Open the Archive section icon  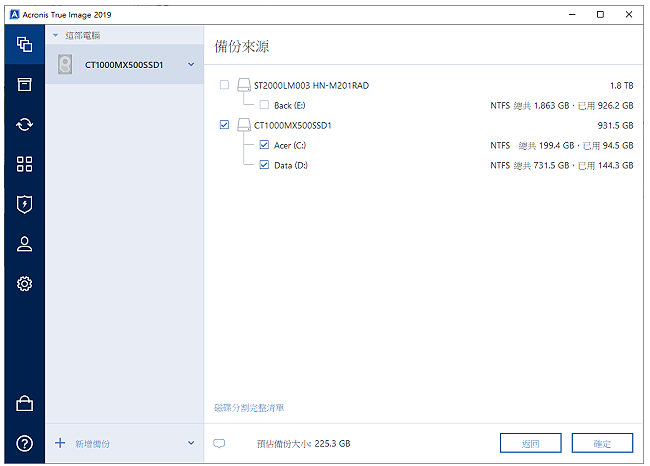pos(24,84)
